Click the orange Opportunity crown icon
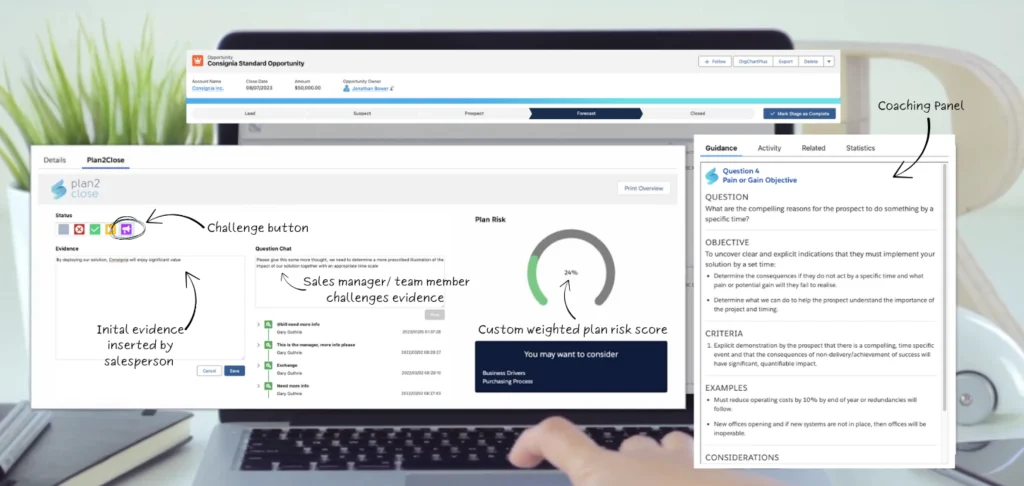 pyautogui.click(x=197, y=61)
